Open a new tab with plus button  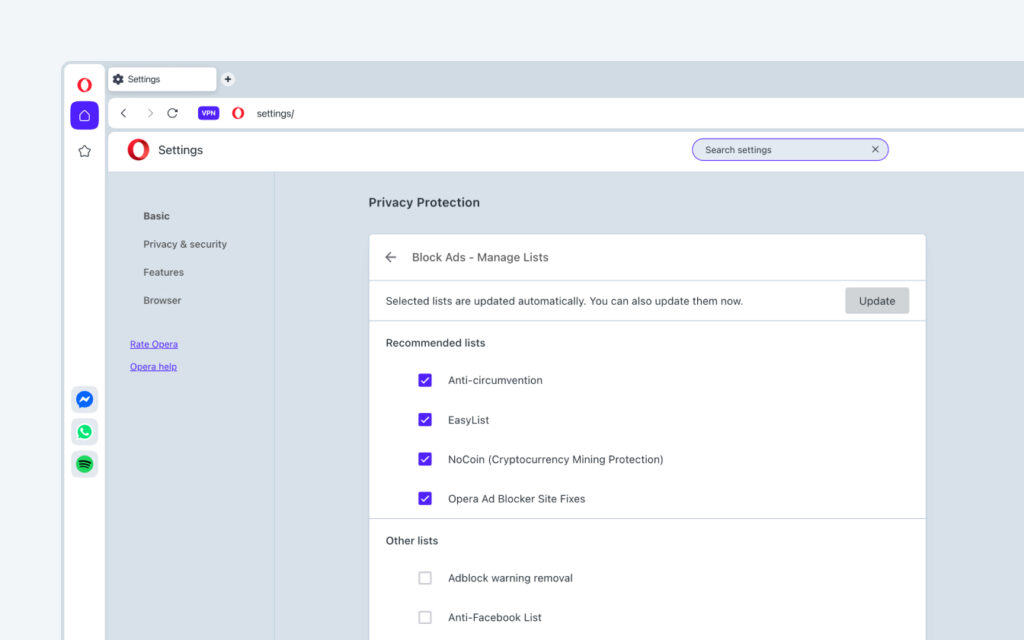click(228, 79)
